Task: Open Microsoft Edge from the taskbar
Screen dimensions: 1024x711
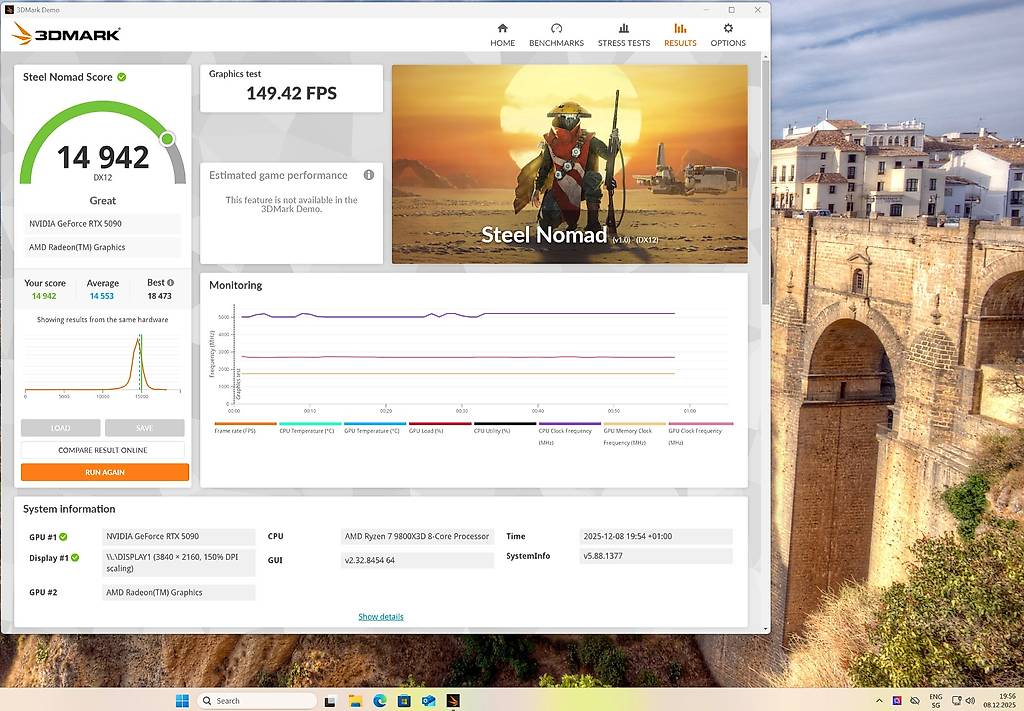Action: [380, 701]
